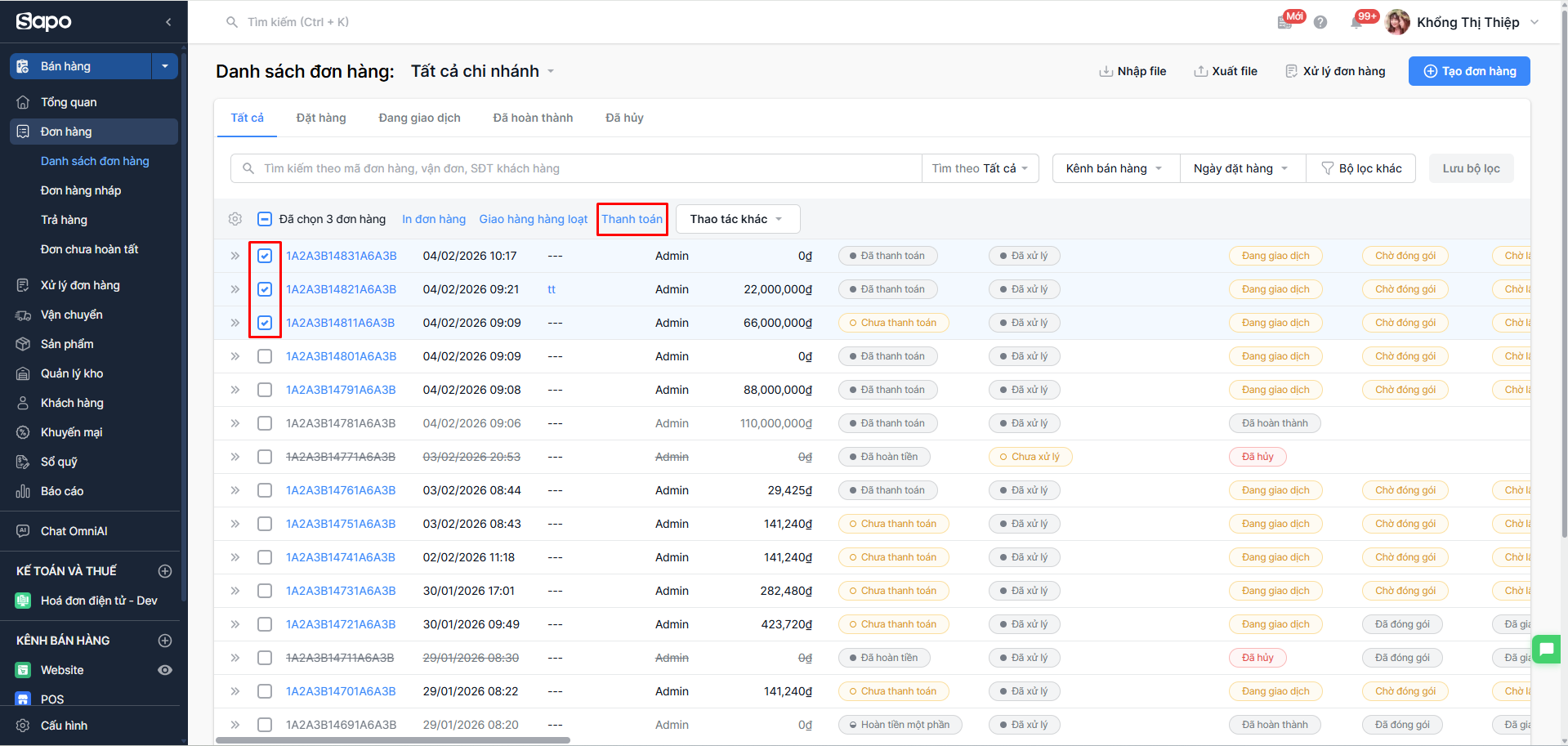Click the what's new icon with Mới badge
The height and width of the screenshot is (746, 1568).
(1285, 23)
